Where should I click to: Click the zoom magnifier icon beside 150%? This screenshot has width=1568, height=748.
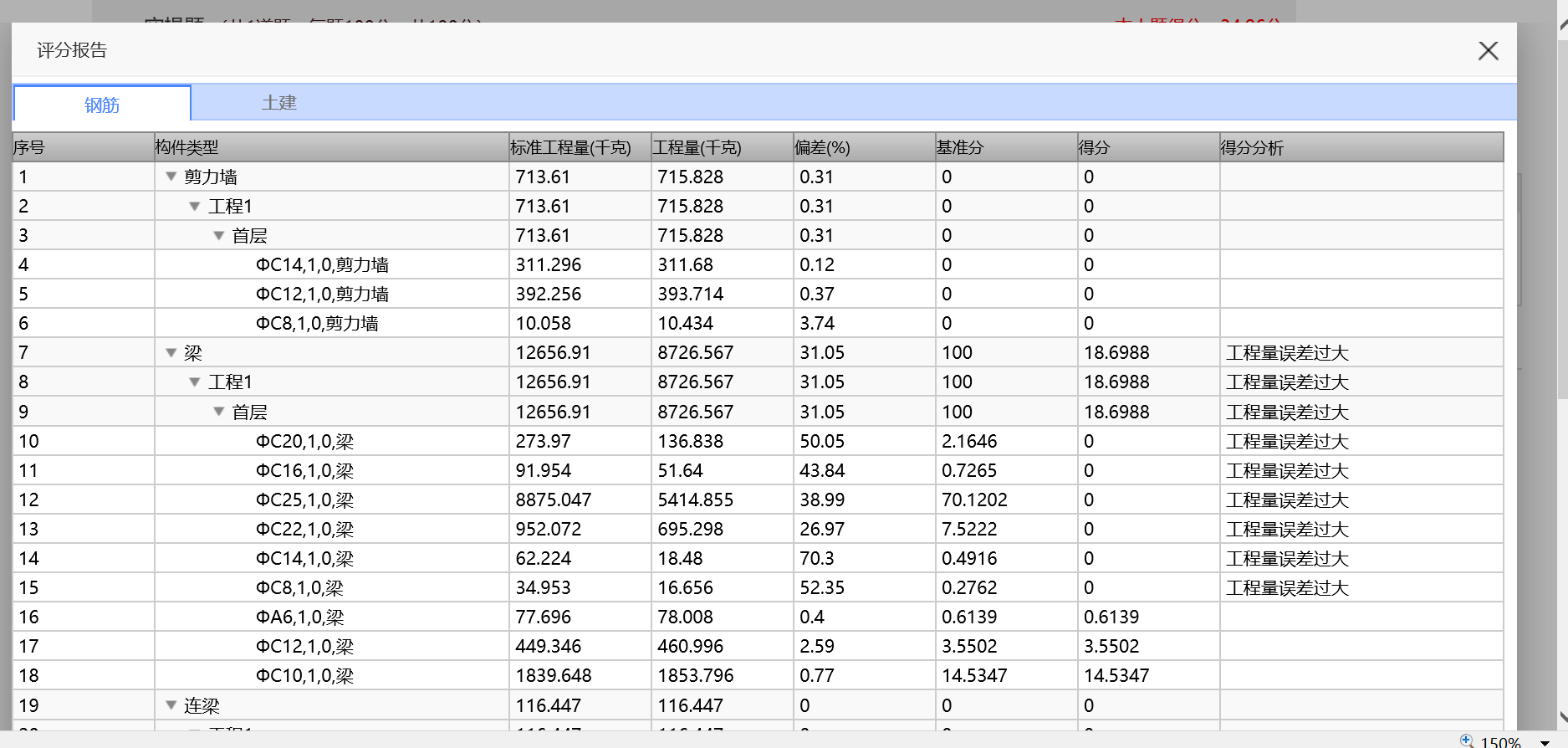click(1467, 740)
